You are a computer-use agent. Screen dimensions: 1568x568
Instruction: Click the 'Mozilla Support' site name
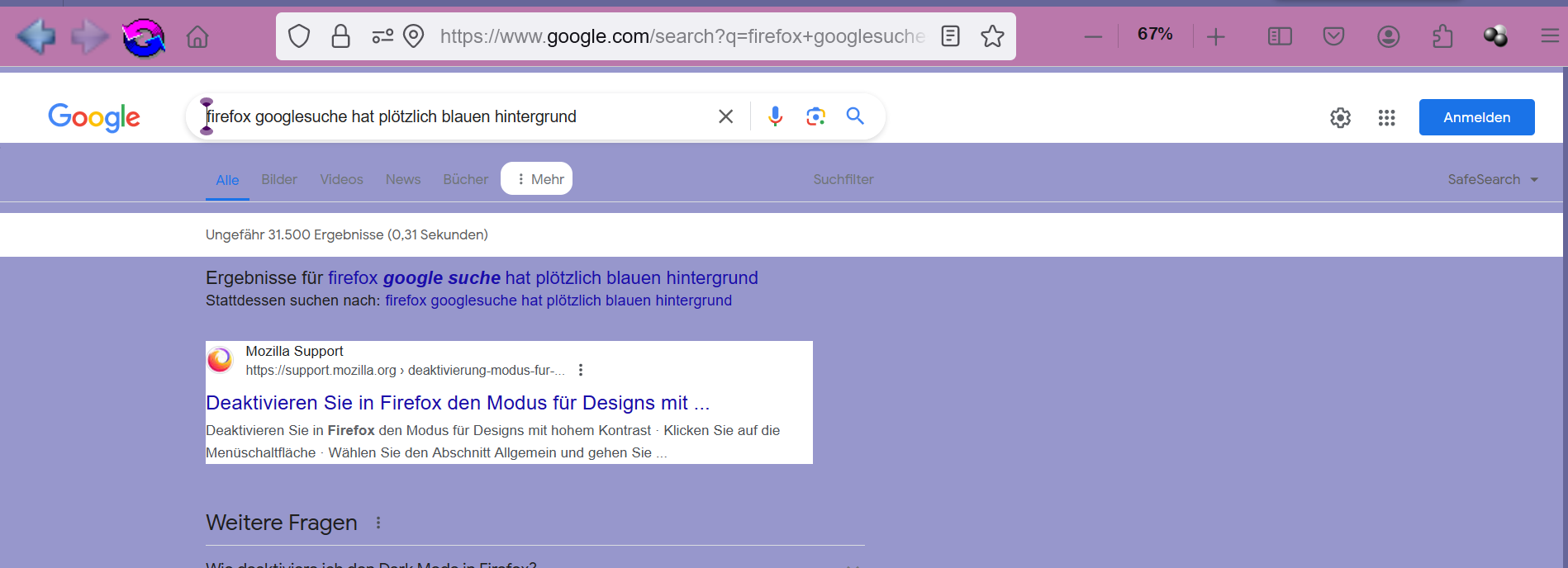(294, 351)
